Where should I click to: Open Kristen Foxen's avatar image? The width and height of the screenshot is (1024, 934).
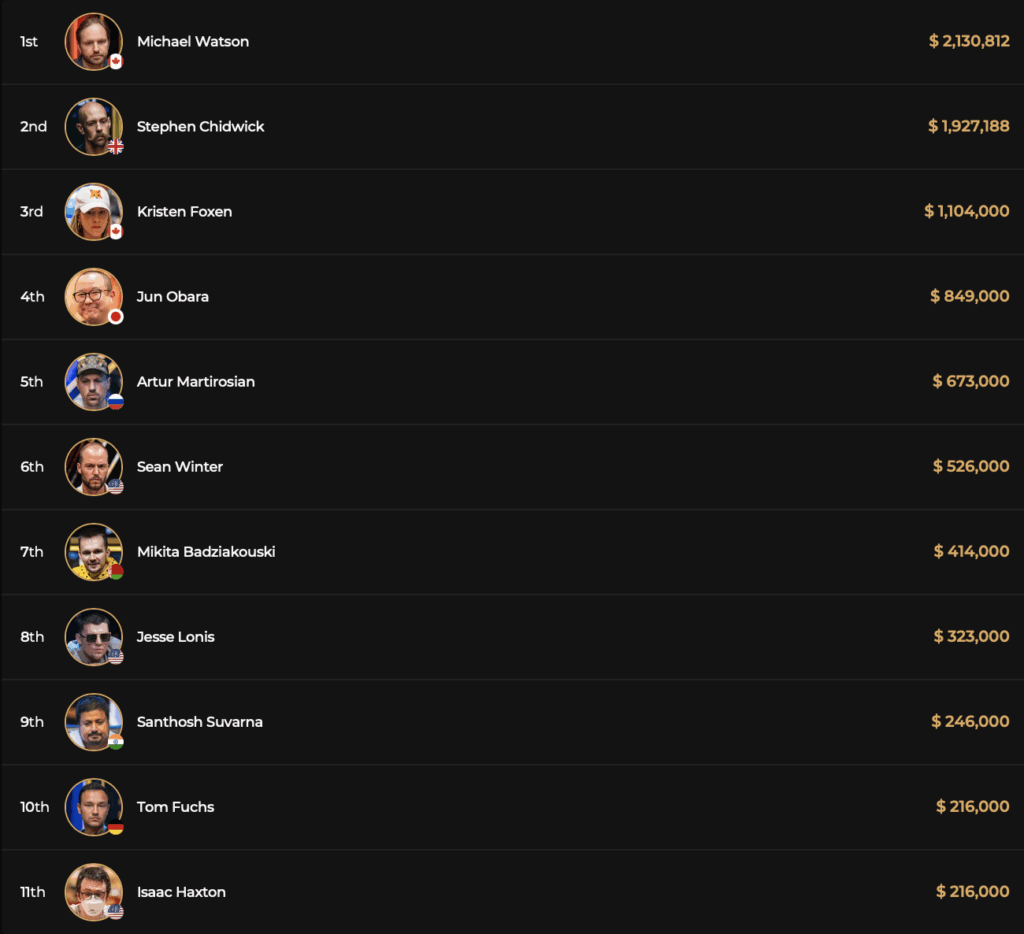point(93,211)
